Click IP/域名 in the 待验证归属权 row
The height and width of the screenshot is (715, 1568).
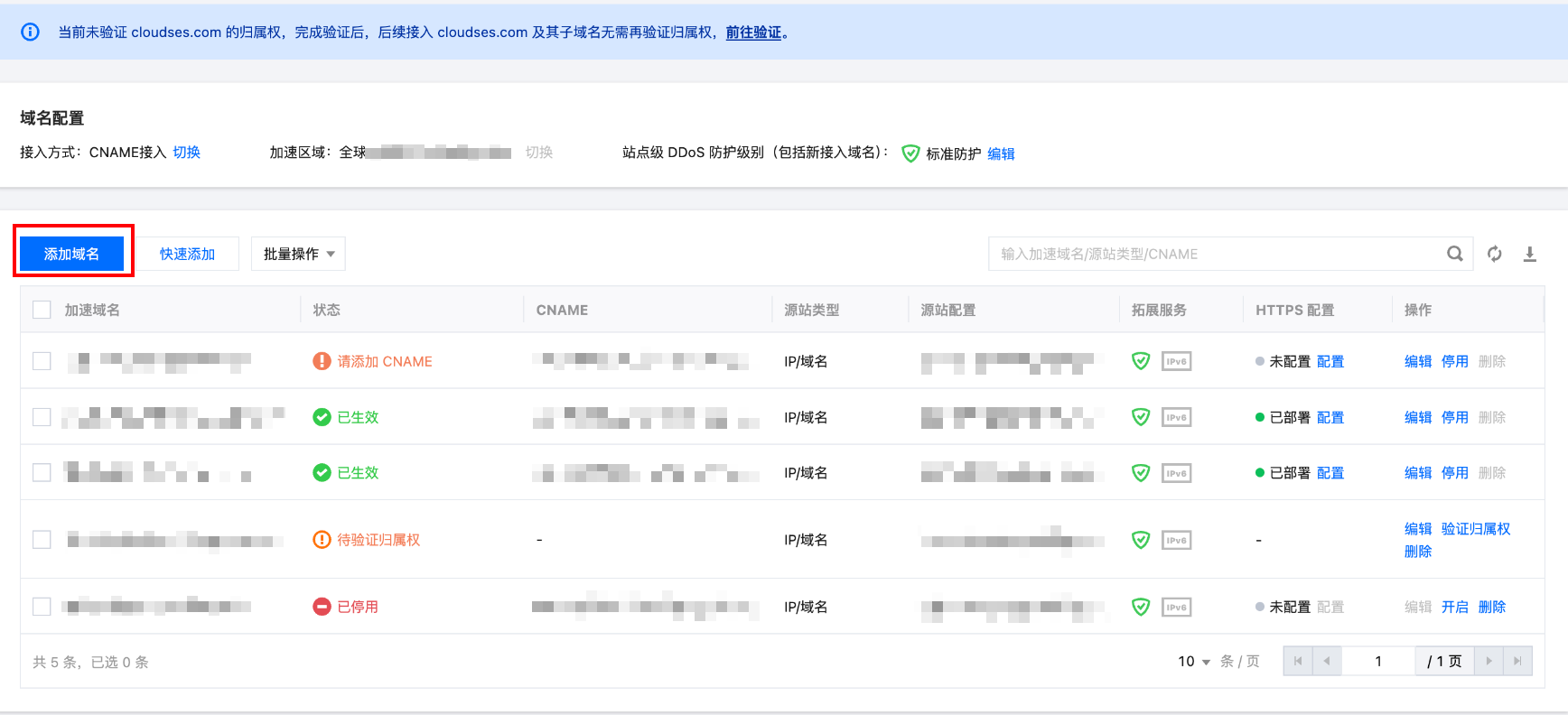[806, 540]
